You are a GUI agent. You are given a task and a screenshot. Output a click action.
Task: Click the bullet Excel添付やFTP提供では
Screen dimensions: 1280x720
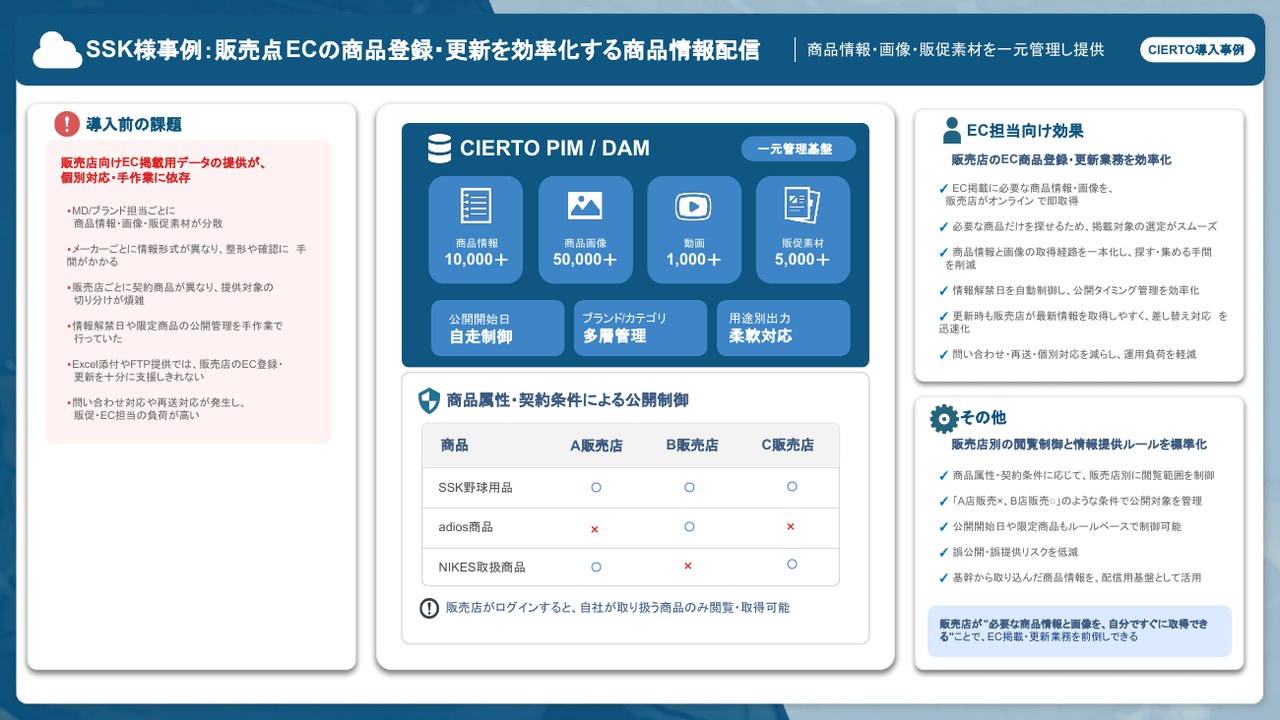click(x=175, y=371)
